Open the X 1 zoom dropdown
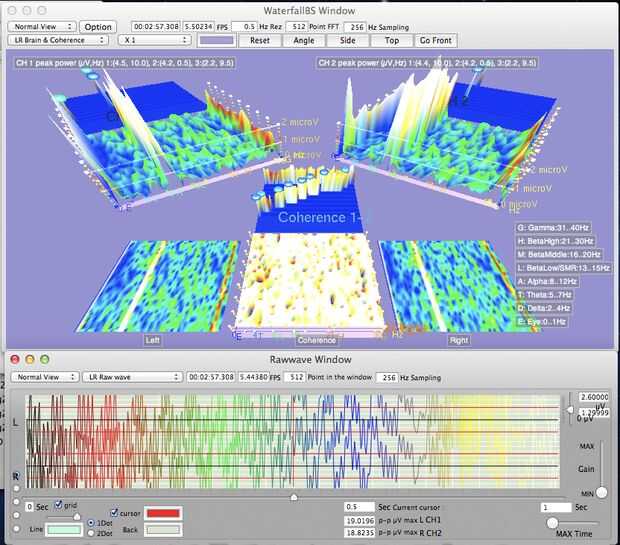This screenshot has width=620, height=545. (155, 40)
